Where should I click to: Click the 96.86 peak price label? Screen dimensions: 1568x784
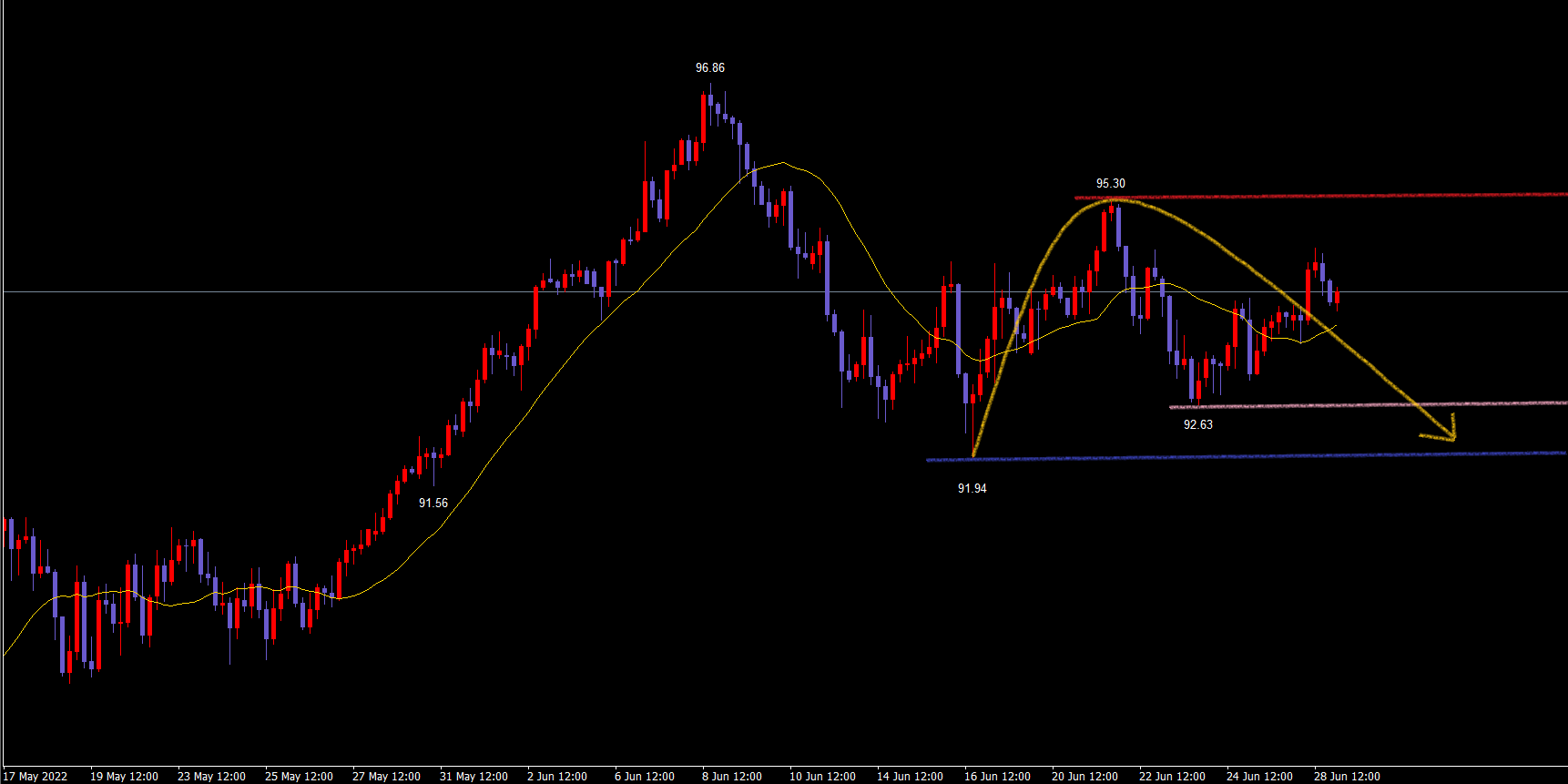[x=709, y=68]
